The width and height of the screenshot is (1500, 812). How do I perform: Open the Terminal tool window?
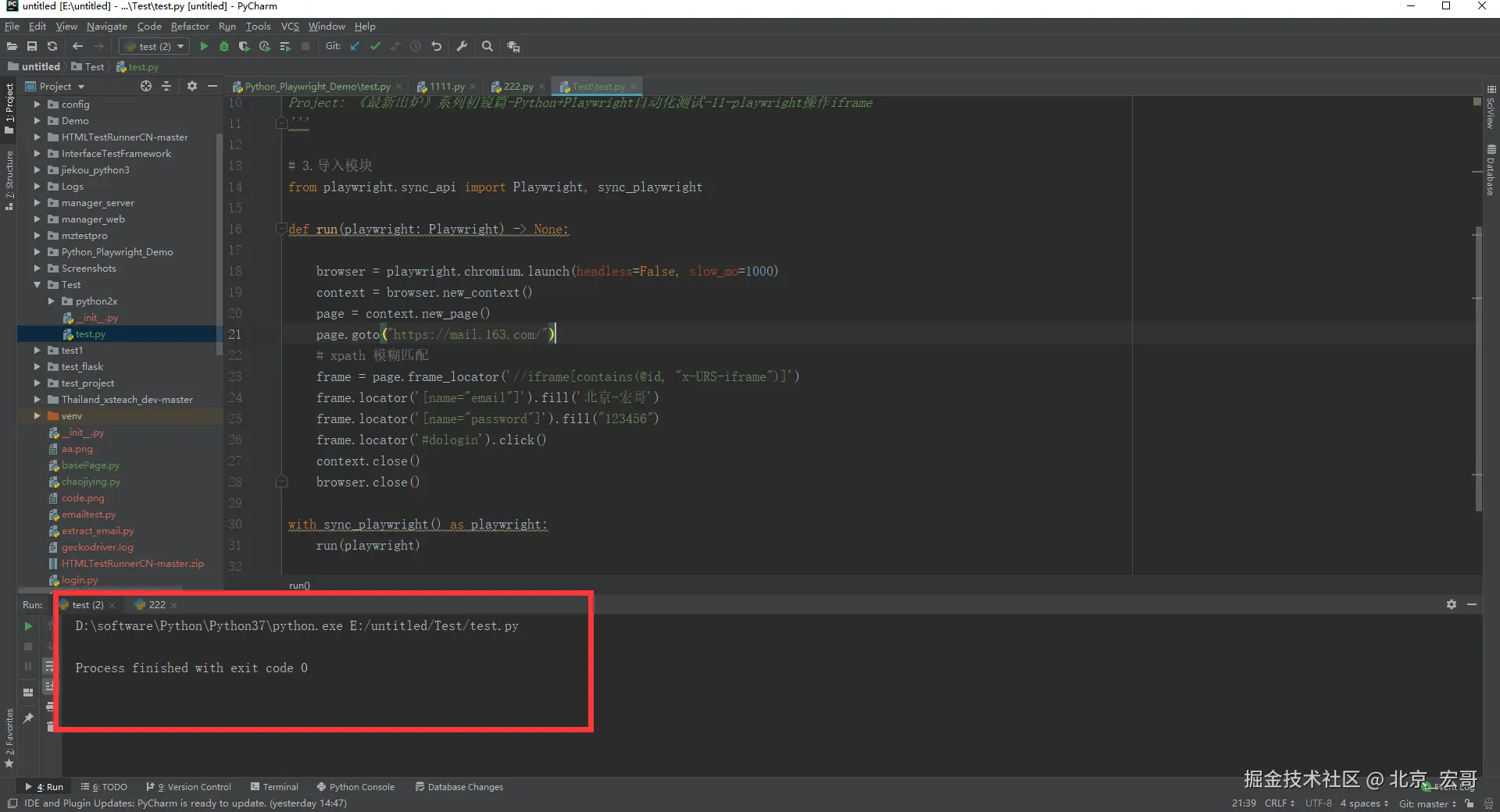274,787
